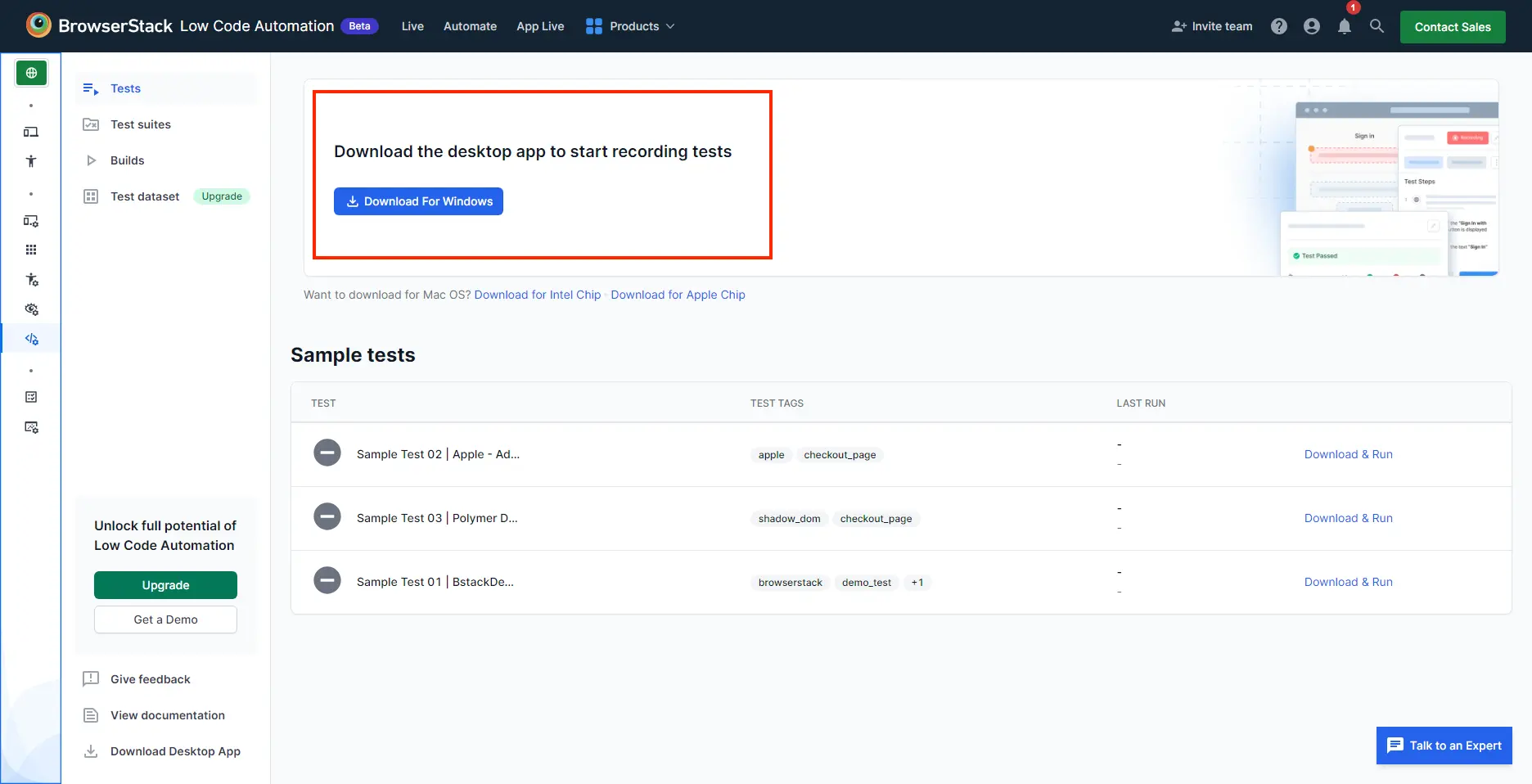
Task: Click Download For Windows button
Action: click(x=418, y=201)
